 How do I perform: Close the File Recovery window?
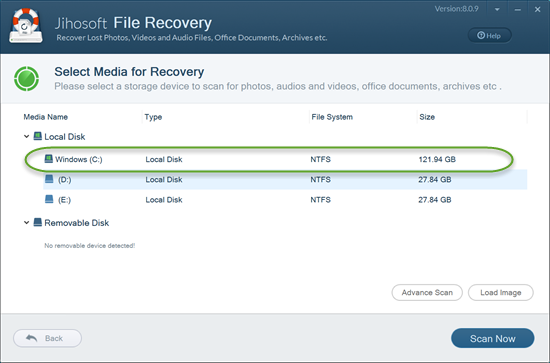[x=537, y=9]
